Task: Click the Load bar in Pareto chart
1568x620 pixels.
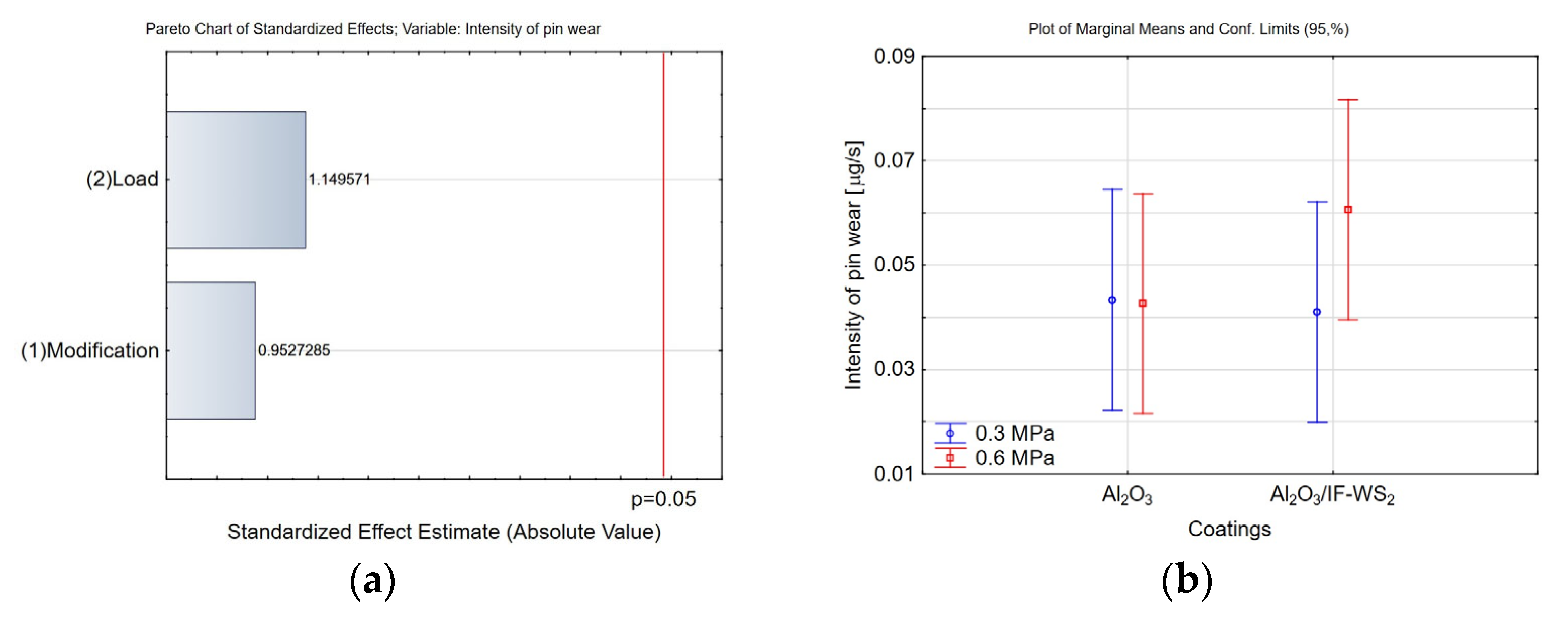Action: [x=236, y=180]
